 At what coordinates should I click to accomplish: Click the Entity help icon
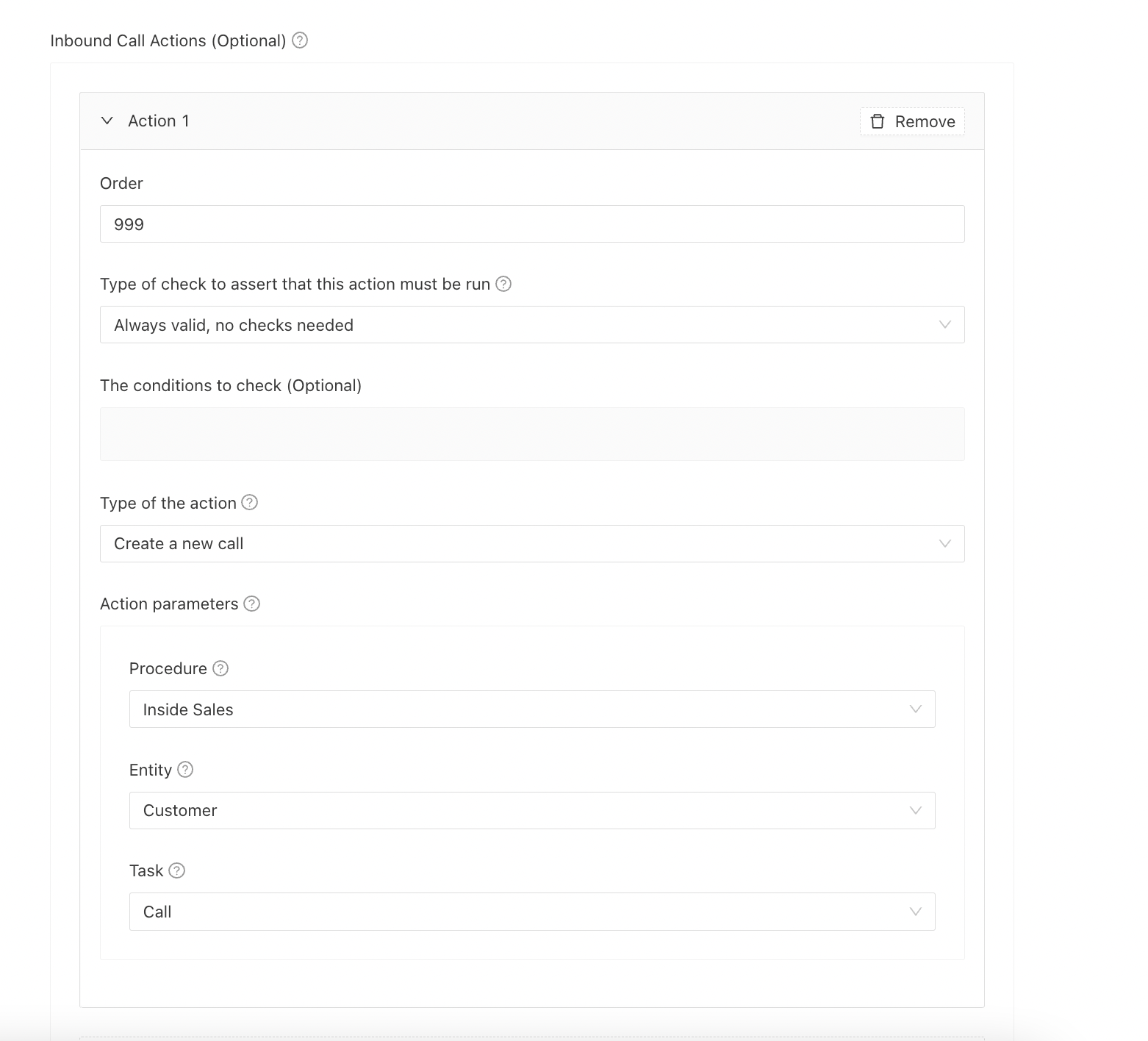coord(185,770)
